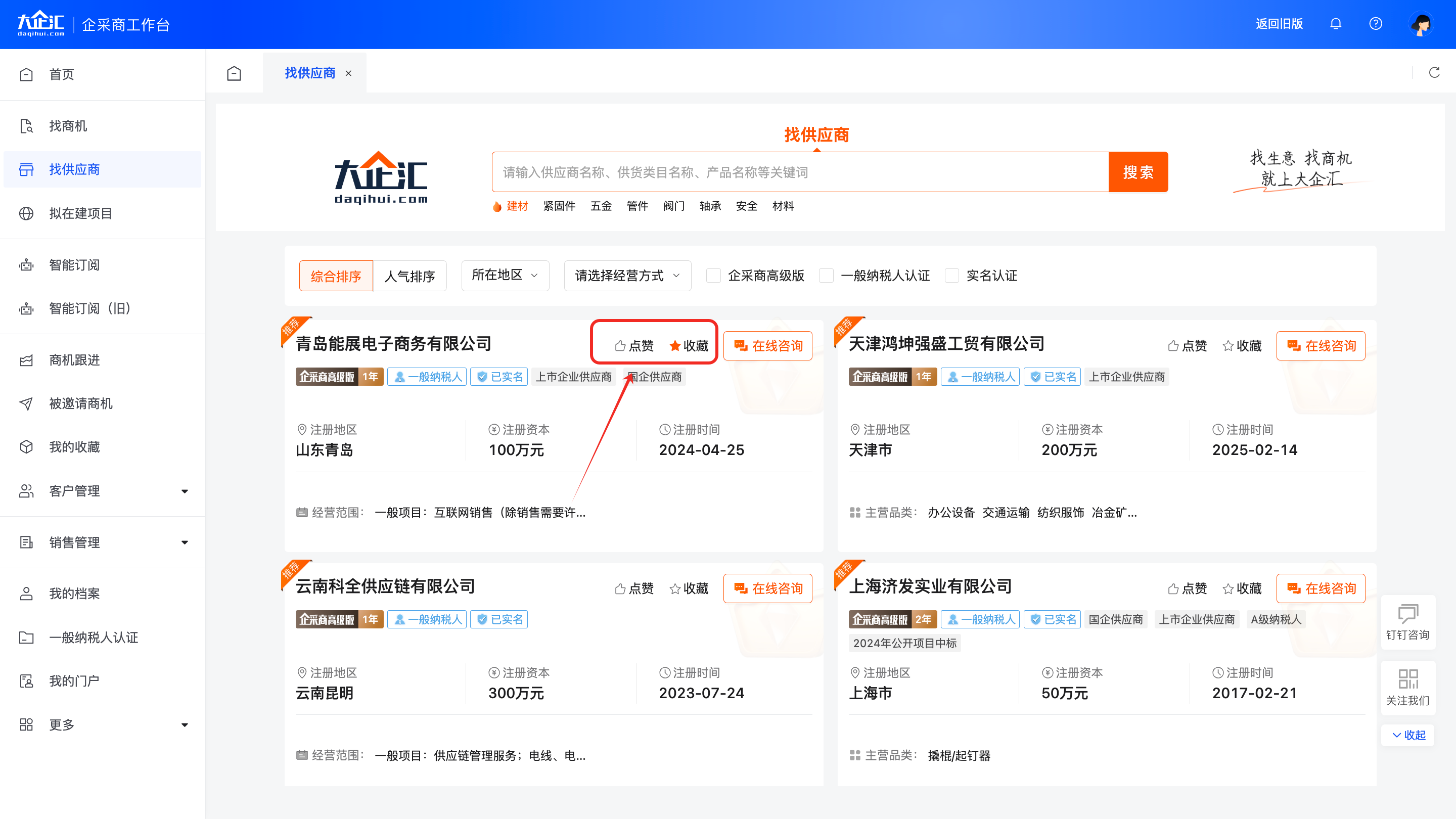Open 拟在建项目 in sidebar
1456x819 pixels.
102,213
